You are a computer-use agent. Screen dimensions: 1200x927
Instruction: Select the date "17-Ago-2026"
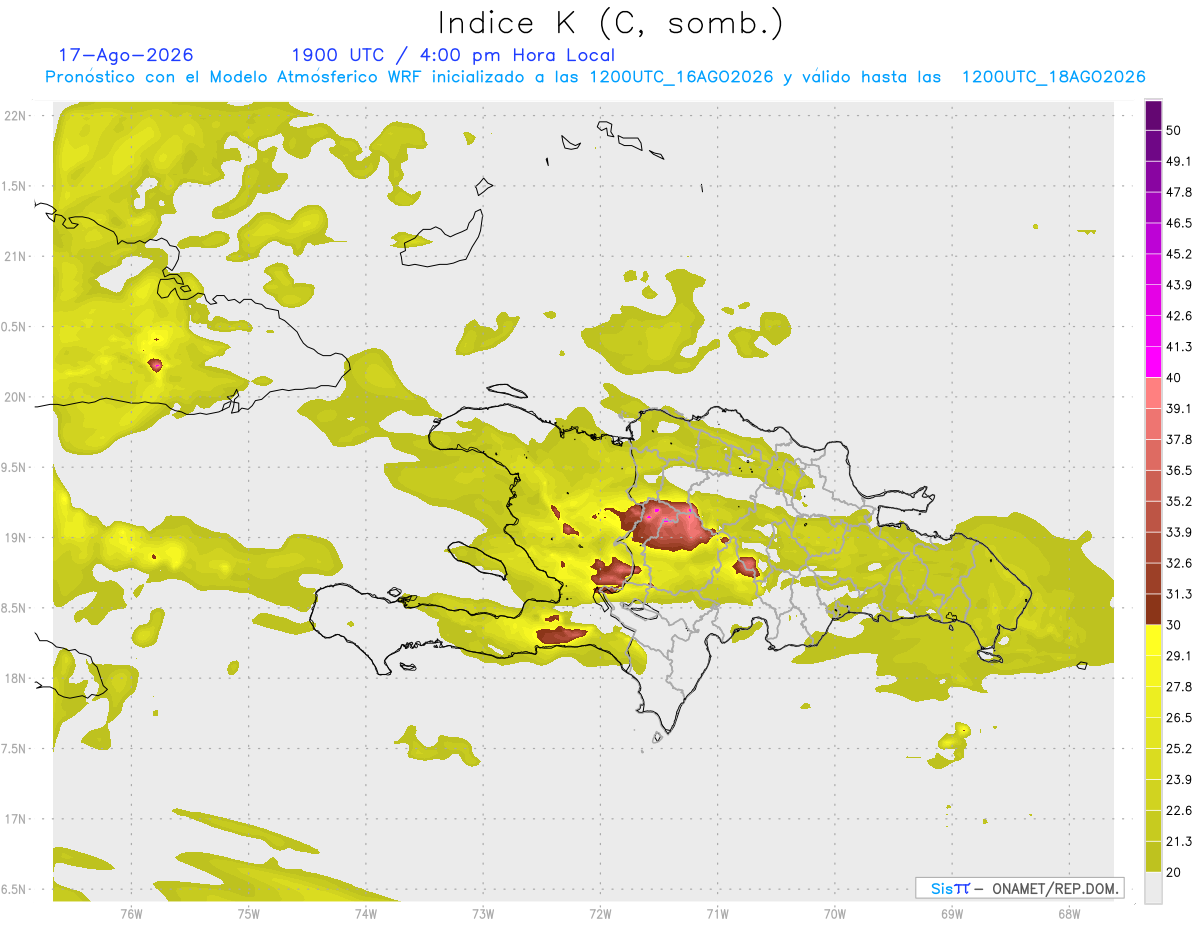[x=126, y=55]
